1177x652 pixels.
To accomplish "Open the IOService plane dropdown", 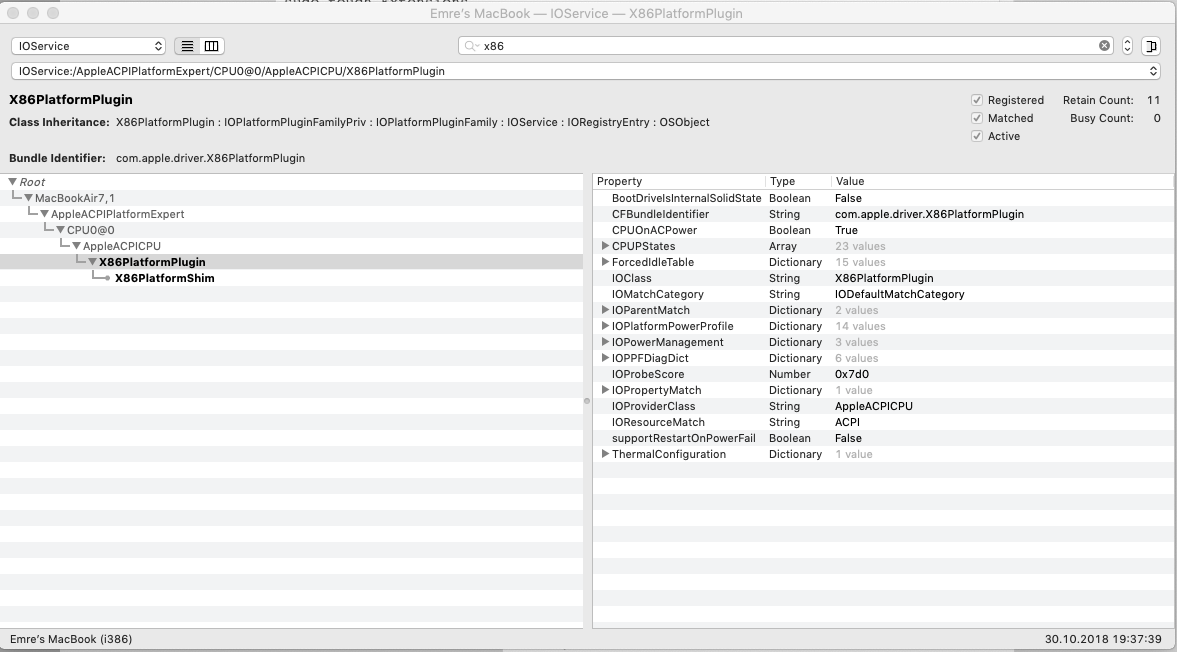I will pyautogui.click(x=88, y=46).
